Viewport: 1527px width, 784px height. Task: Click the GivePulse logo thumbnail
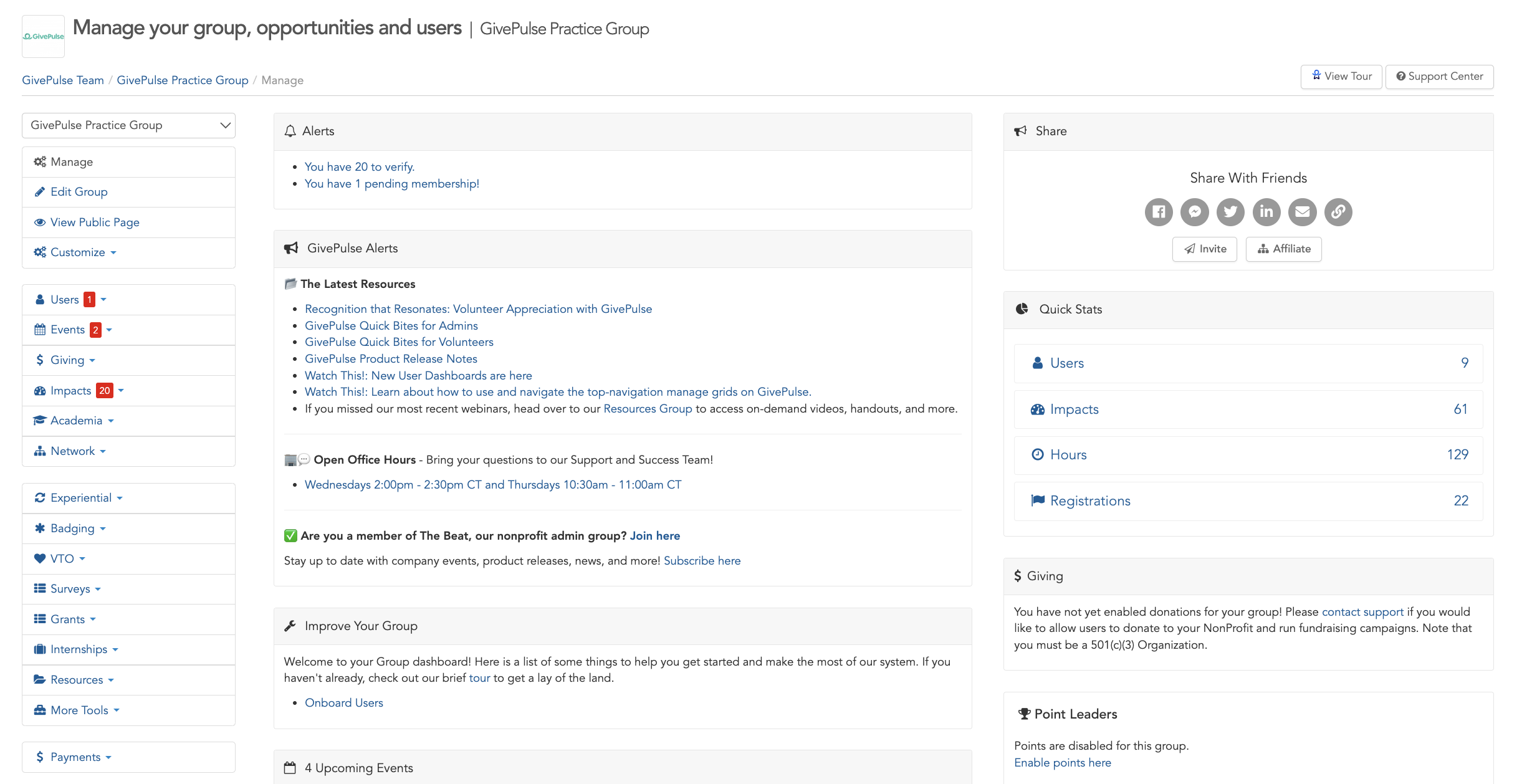[x=44, y=36]
